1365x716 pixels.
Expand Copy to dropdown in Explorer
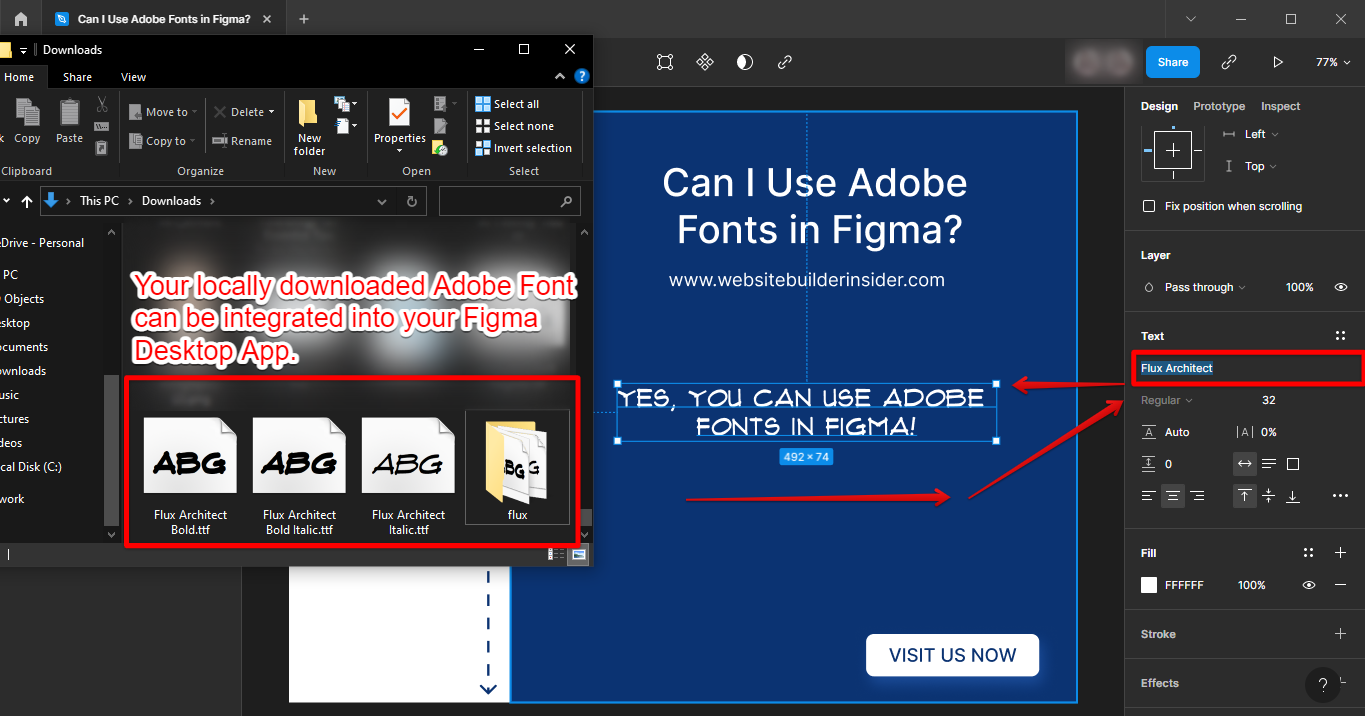point(194,141)
